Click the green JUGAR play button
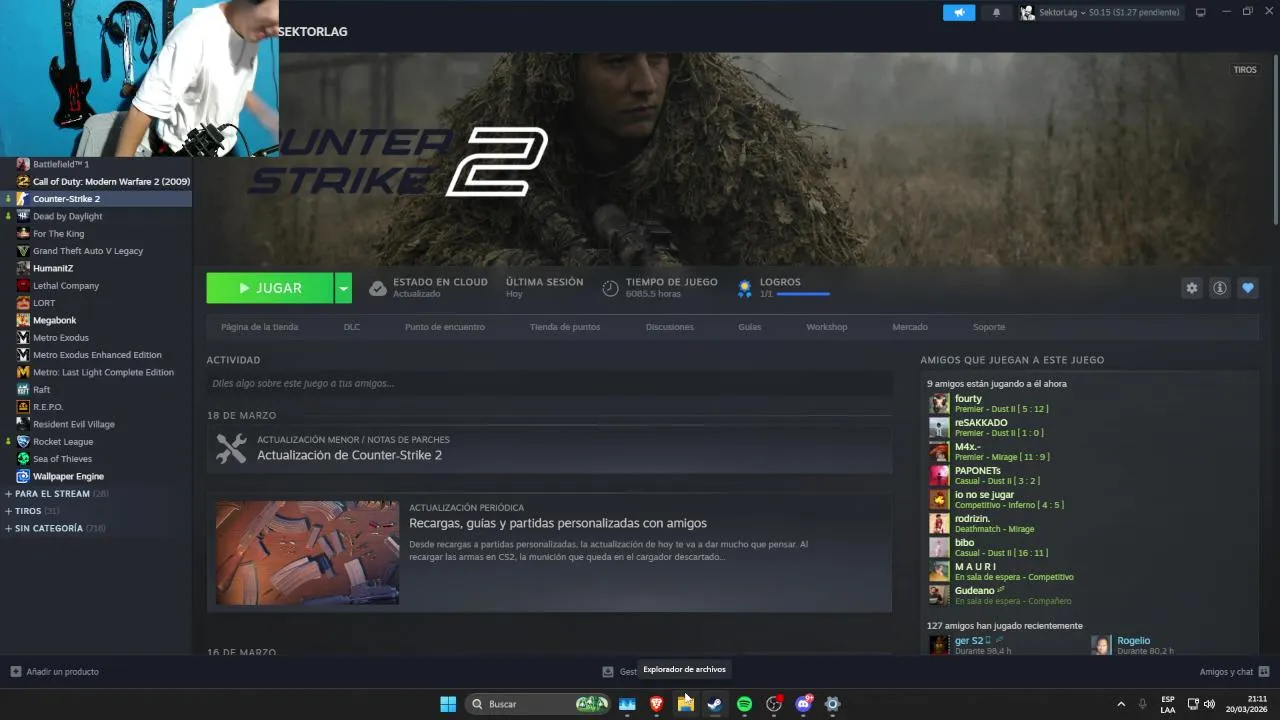The image size is (1280, 720). (270, 288)
